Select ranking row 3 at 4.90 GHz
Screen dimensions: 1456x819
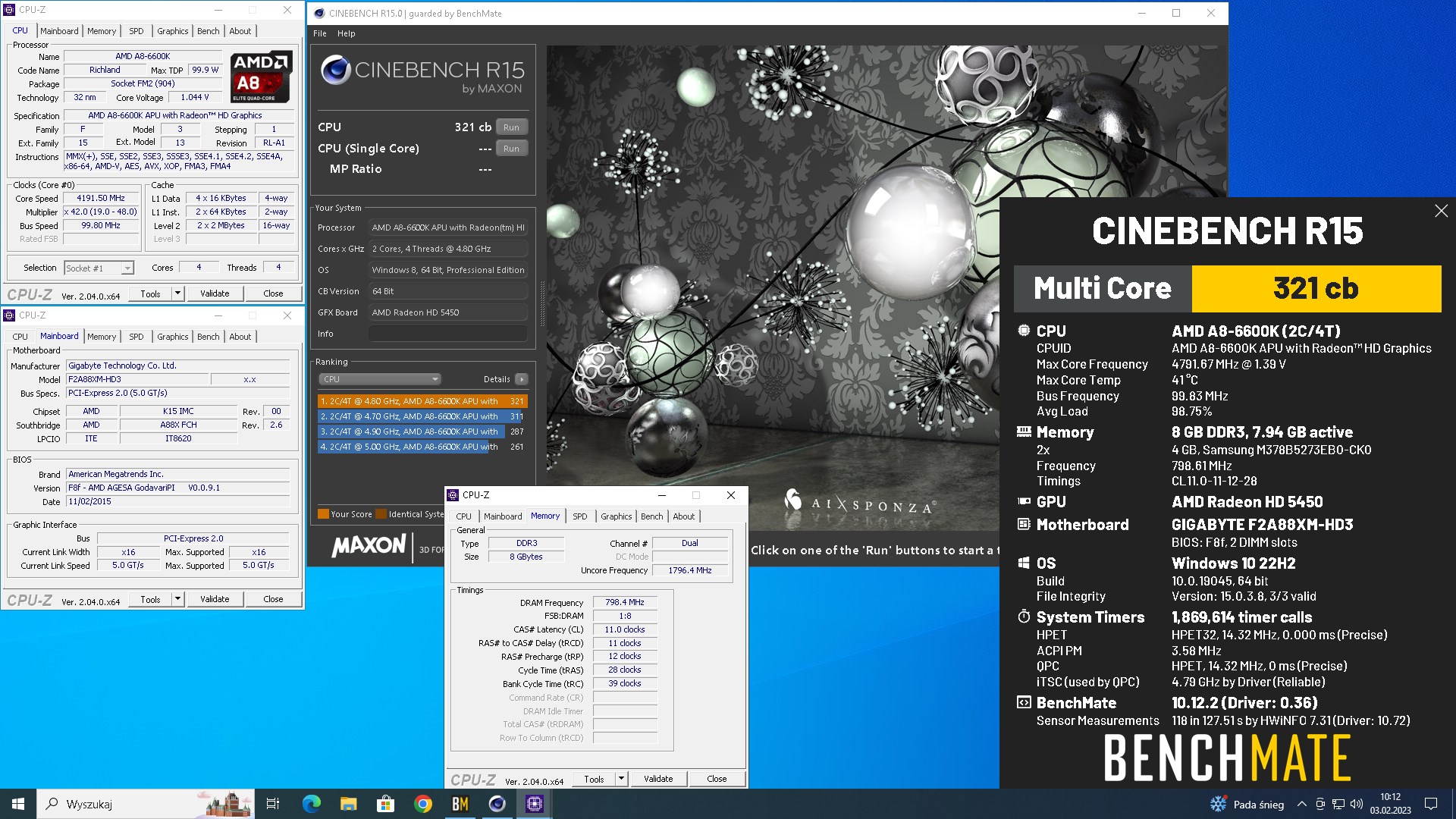click(422, 431)
